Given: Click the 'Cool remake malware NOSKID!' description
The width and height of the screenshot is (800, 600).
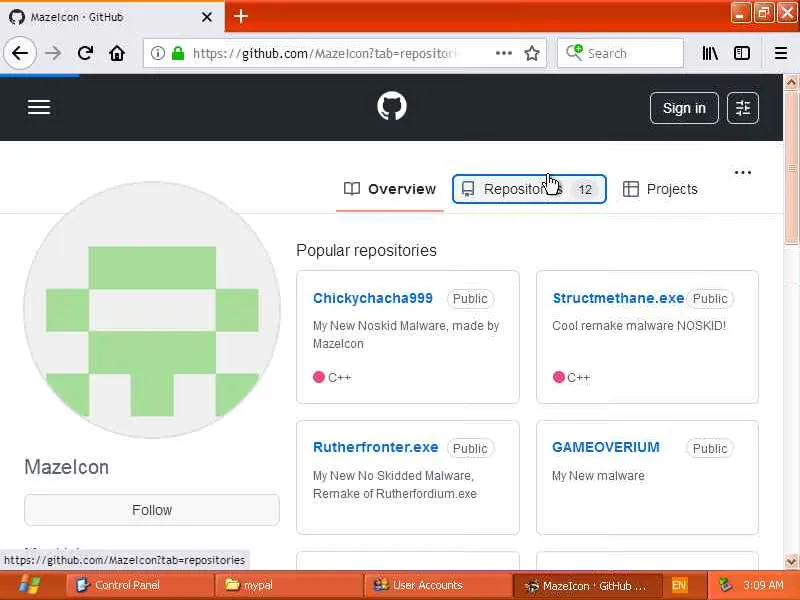Looking at the screenshot, I should (639, 326).
